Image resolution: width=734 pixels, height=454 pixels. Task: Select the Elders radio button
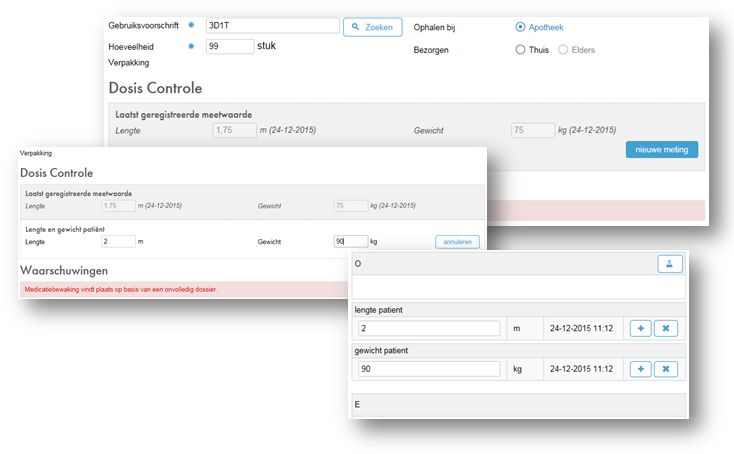tap(563, 49)
